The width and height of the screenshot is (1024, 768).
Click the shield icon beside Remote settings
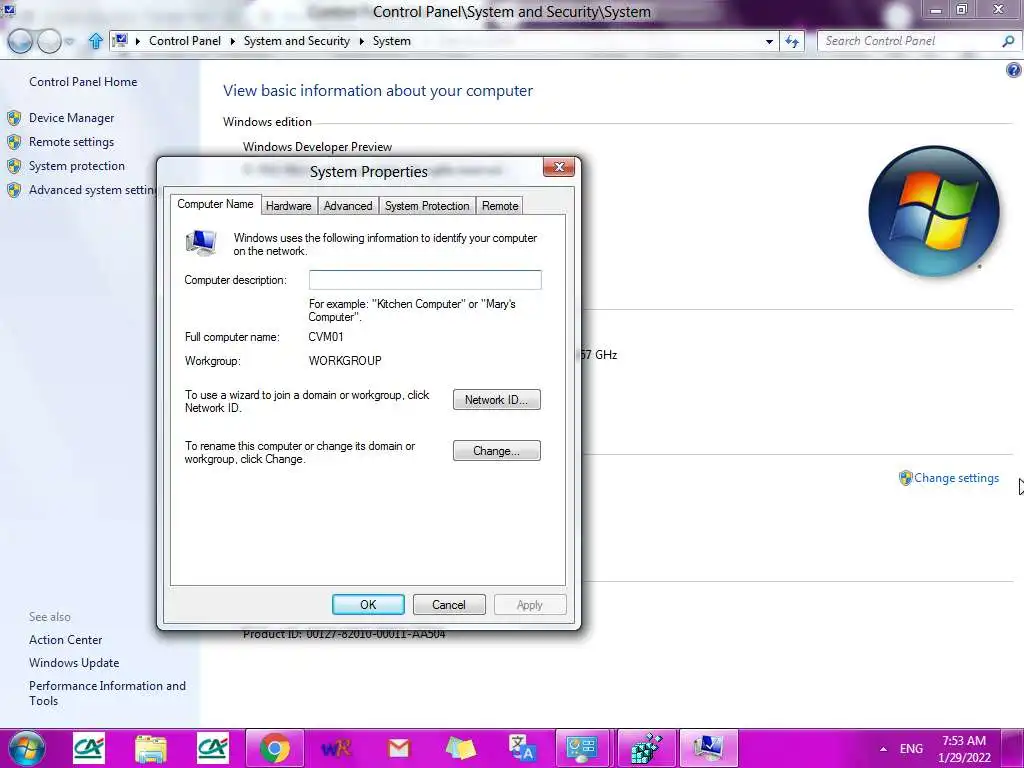(x=14, y=142)
